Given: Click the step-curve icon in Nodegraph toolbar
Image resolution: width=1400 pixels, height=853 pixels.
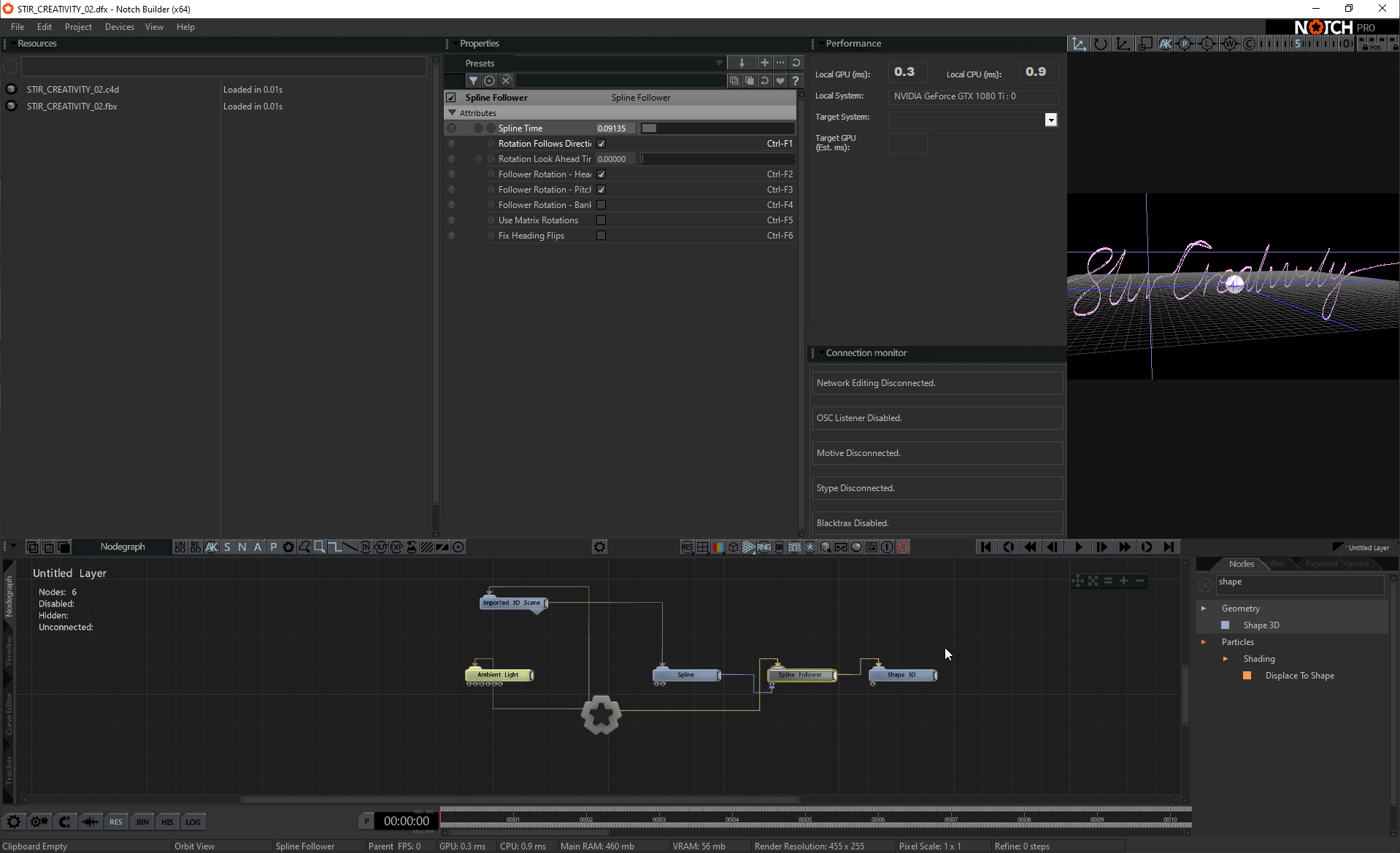Looking at the screenshot, I should [335, 547].
